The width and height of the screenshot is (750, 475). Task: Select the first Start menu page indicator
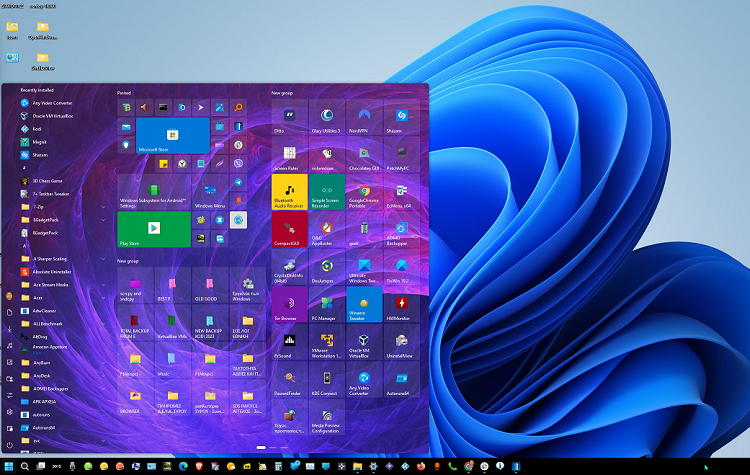tap(261, 447)
